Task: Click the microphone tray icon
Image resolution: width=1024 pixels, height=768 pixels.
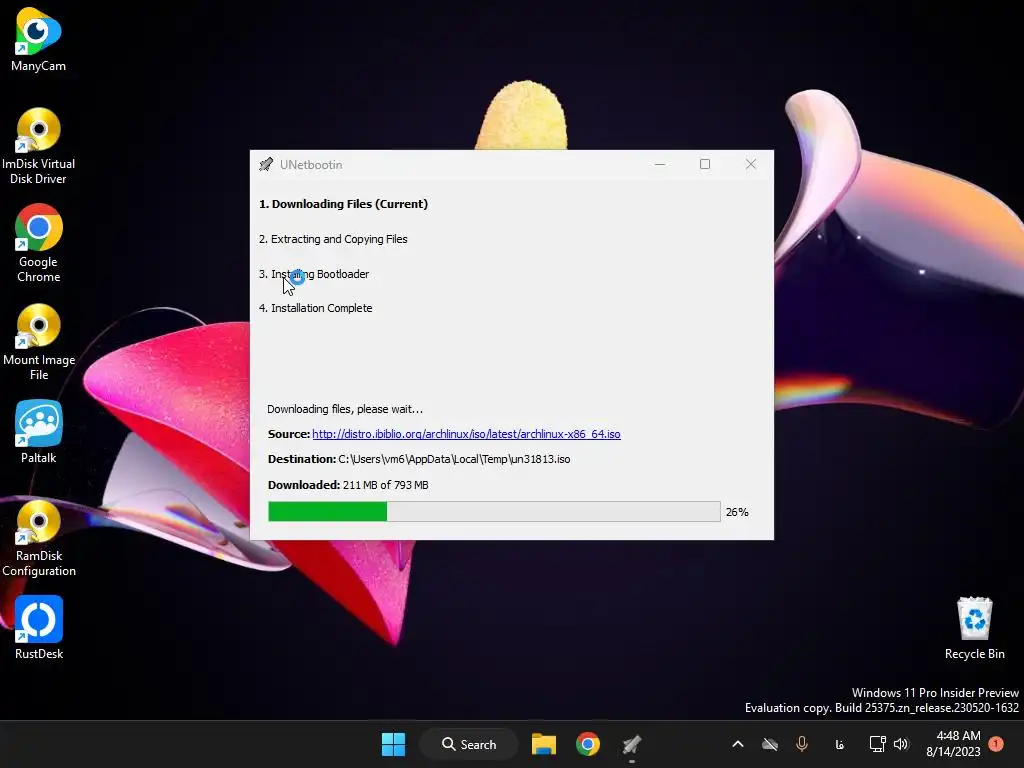Action: 802,744
